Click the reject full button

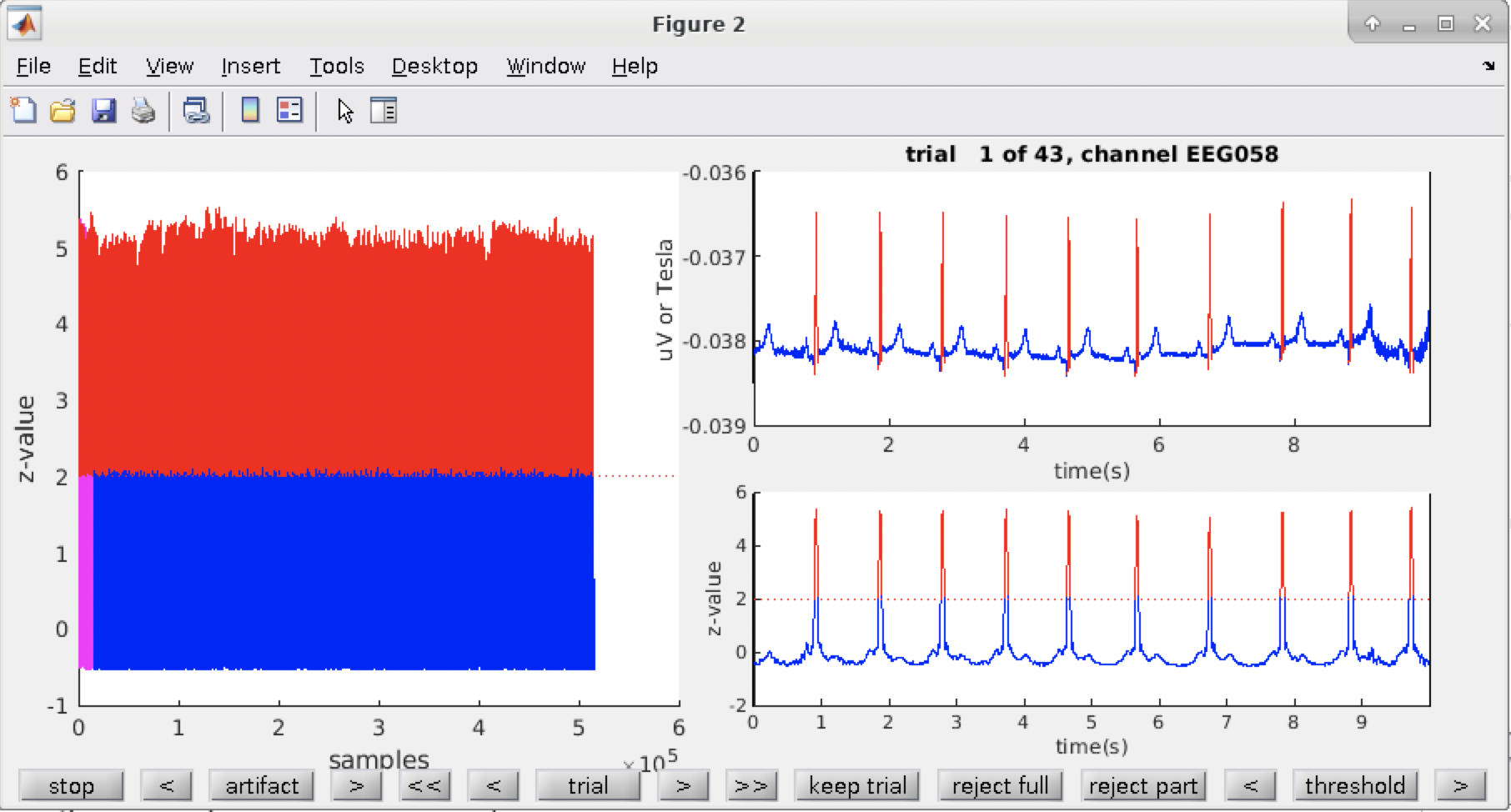(1000, 785)
